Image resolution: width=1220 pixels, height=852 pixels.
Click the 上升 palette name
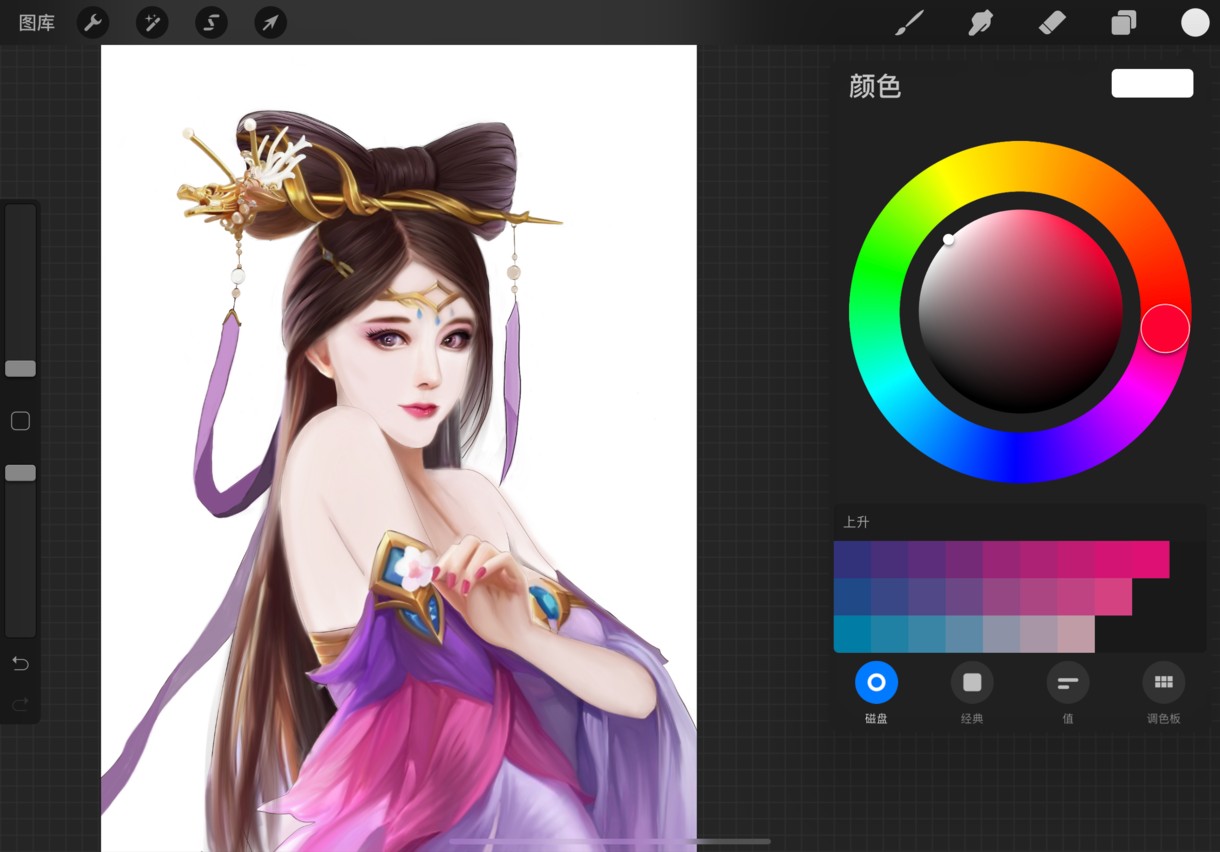coord(856,522)
